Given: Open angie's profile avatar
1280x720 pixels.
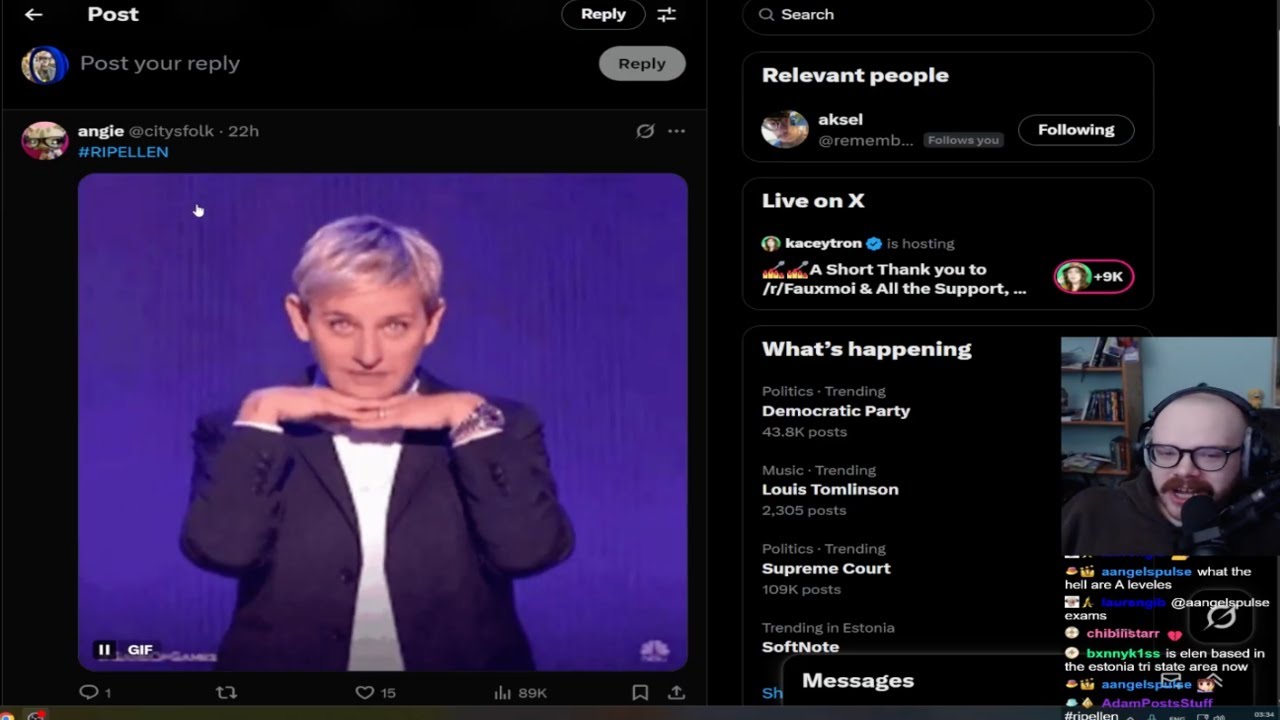Looking at the screenshot, I should coord(45,141).
